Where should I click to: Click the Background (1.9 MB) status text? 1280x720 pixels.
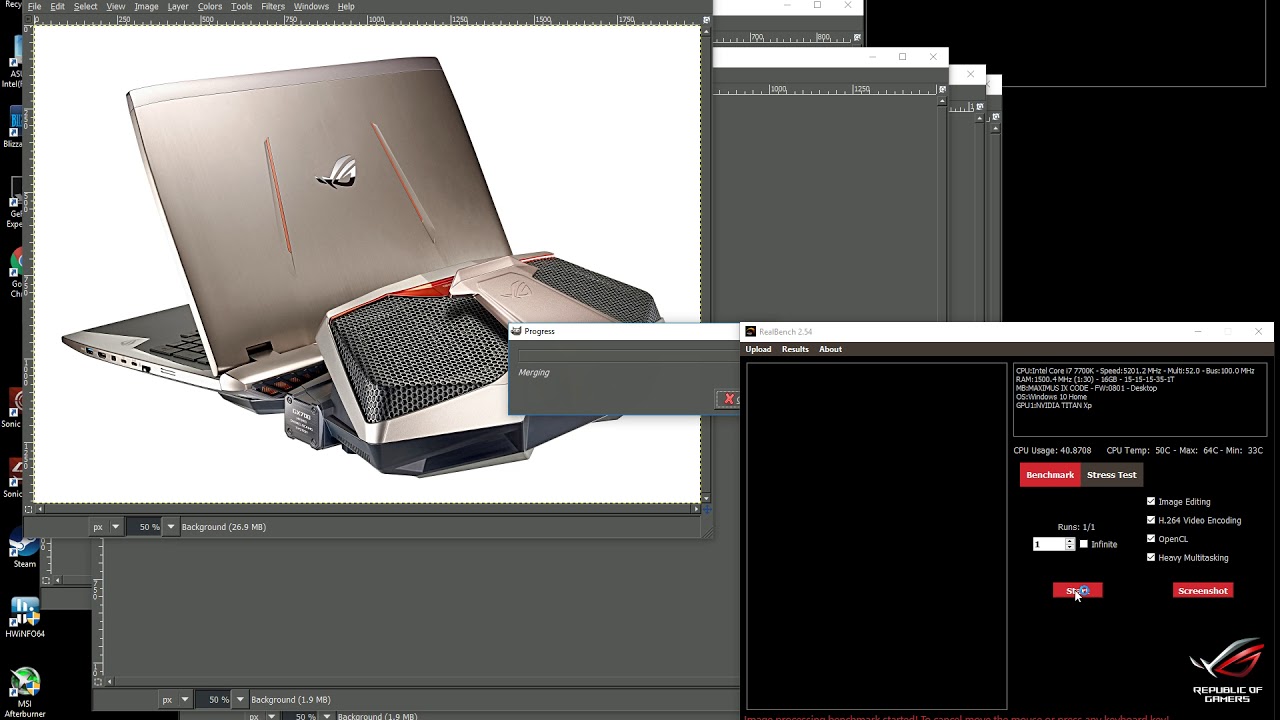(x=290, y=700)
